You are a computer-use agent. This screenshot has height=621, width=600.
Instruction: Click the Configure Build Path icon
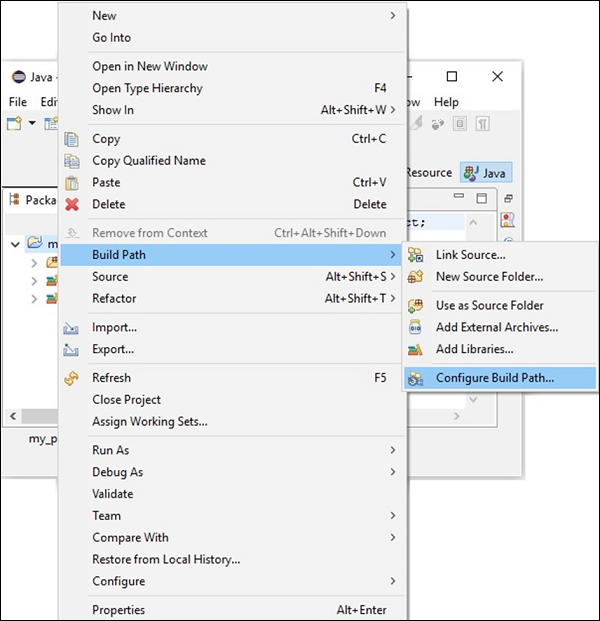click(416, 378)
